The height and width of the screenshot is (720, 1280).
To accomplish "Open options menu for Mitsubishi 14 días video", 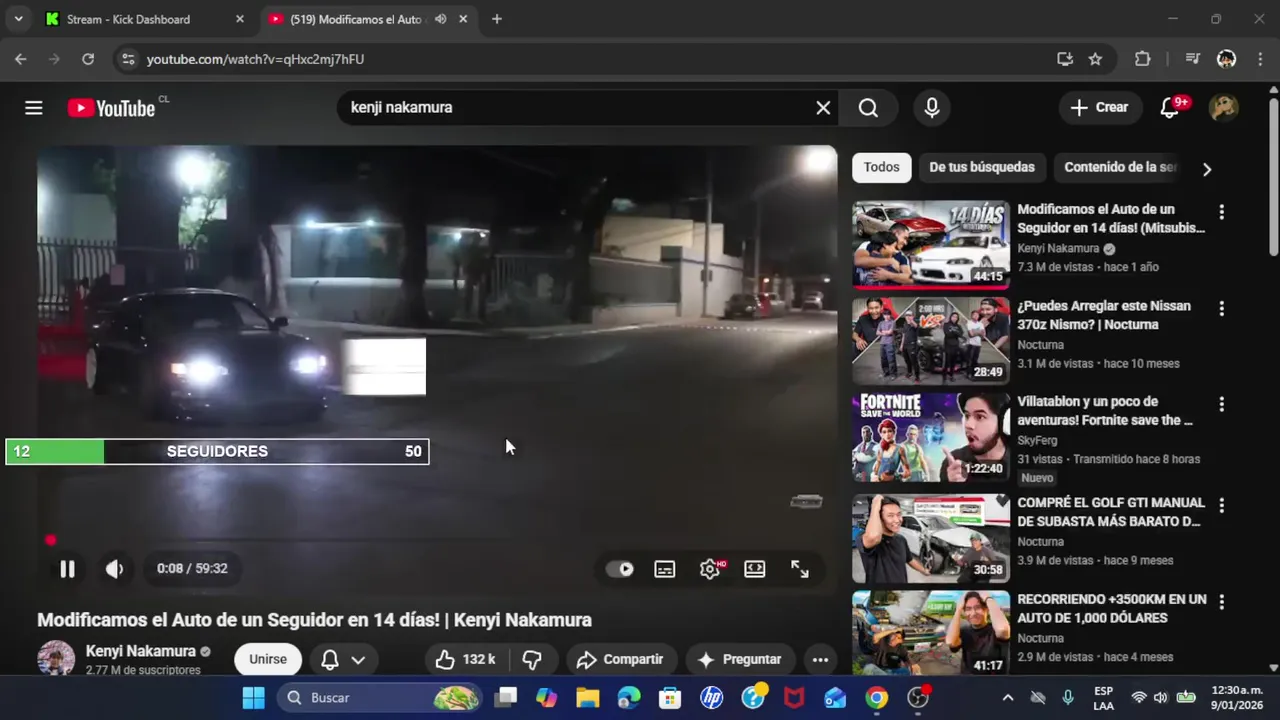I will tap(1221, 212).
